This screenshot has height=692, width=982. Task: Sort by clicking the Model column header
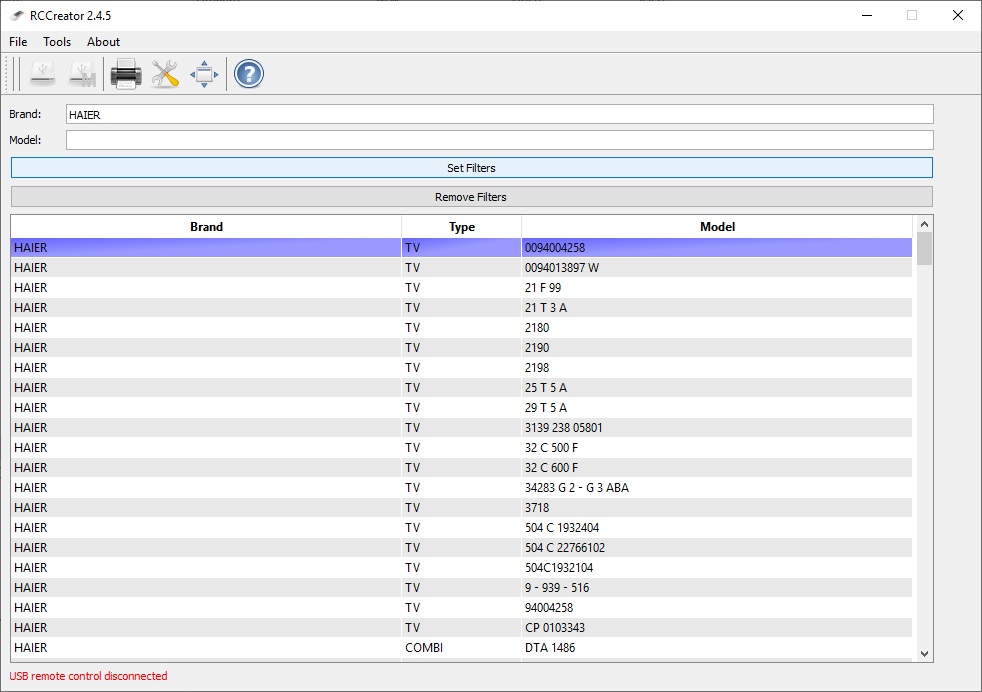pyautogui.click(x=717, y=226)
